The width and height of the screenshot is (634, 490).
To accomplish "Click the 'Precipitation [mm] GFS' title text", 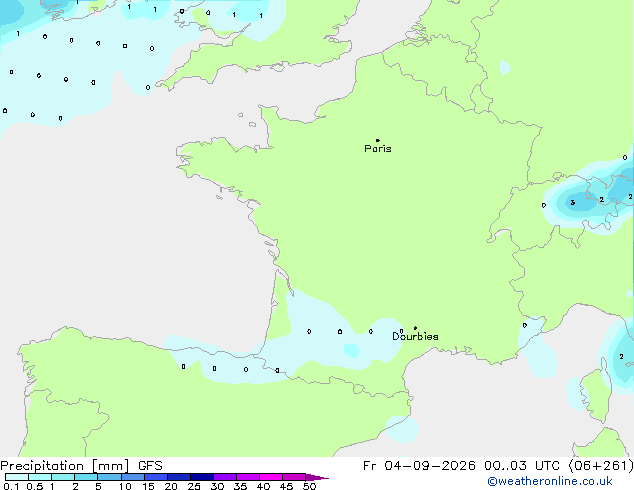I will [81, 466].
